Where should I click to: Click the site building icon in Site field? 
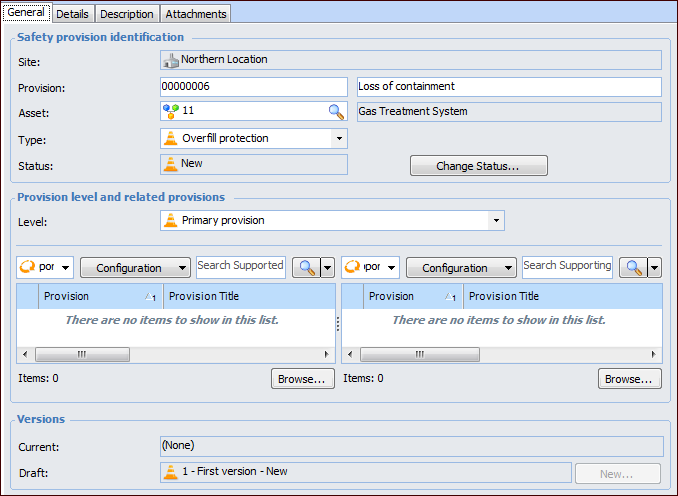171,60
